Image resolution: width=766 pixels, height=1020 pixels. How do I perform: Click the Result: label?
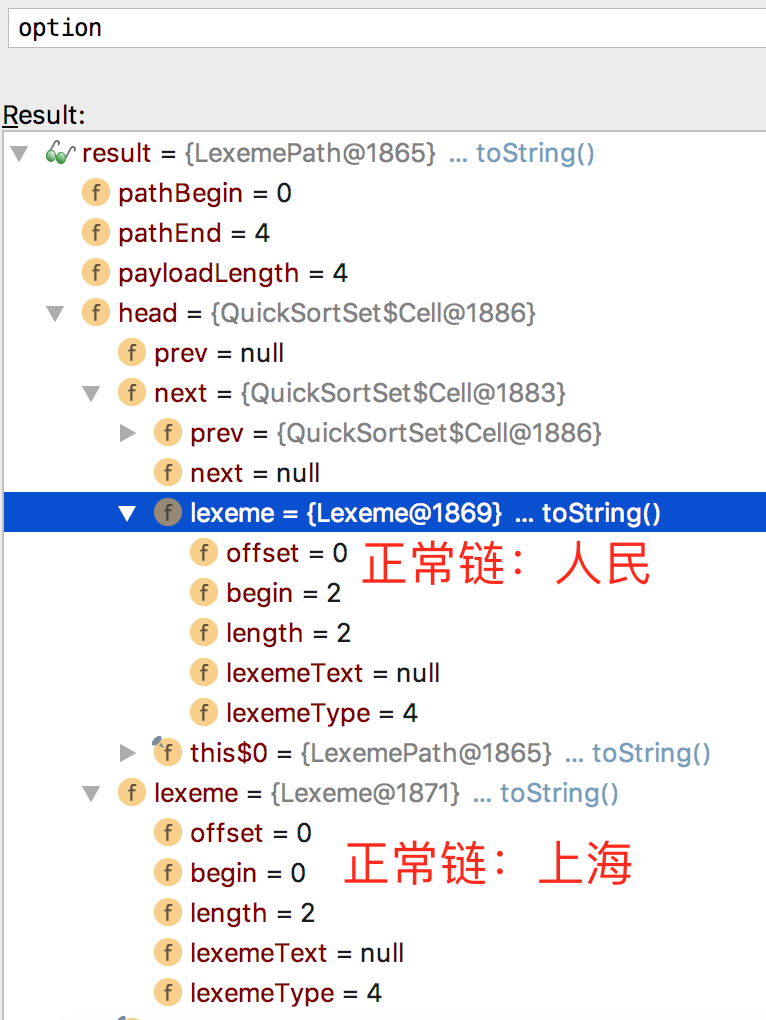click(x=44, y=115)
